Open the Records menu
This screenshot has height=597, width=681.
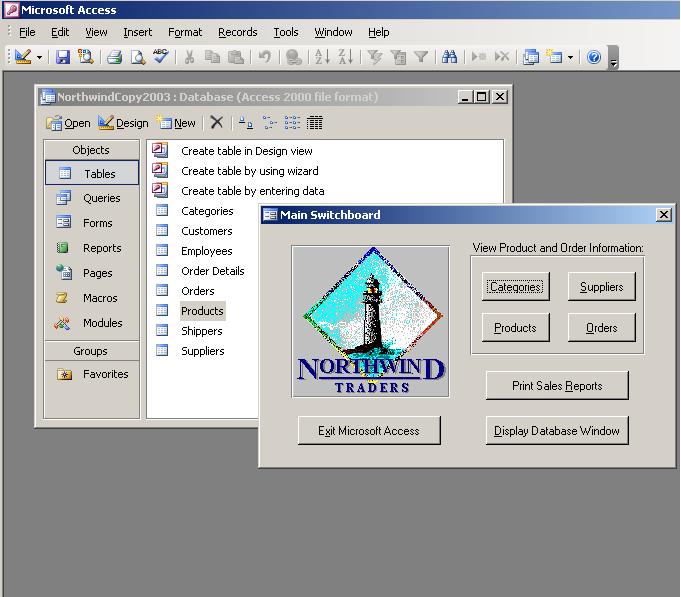pos(237,32)
